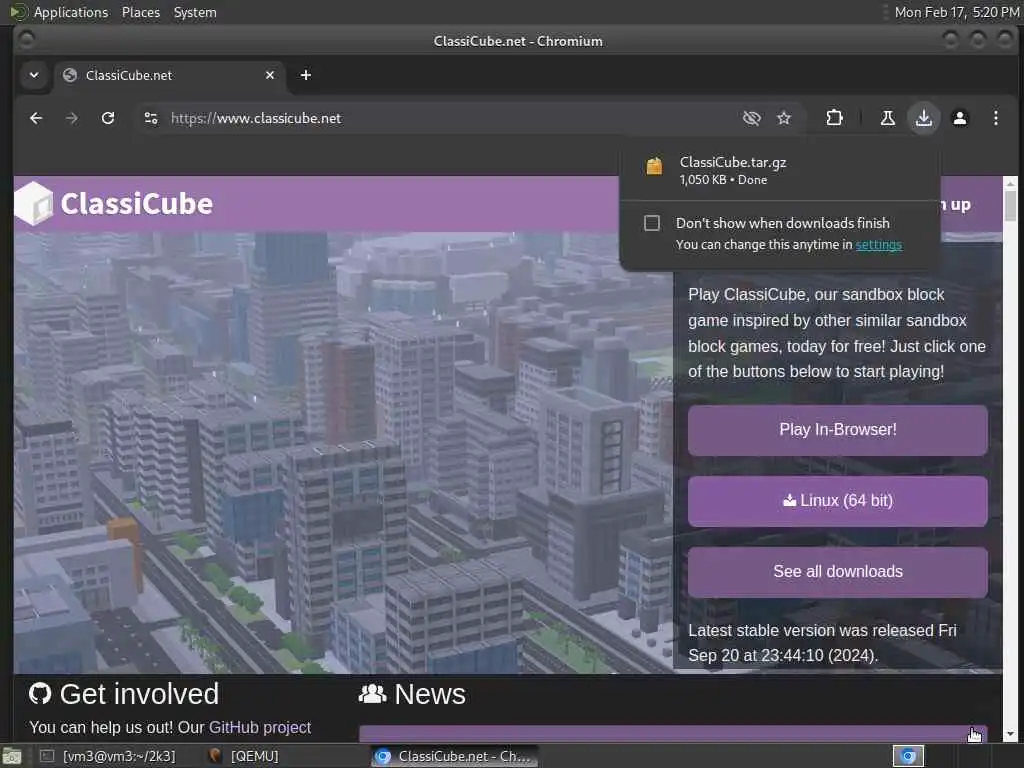Click the Chromium window menu button
Viewport: 1024px width, 768px height.
(x=26, y=40)
